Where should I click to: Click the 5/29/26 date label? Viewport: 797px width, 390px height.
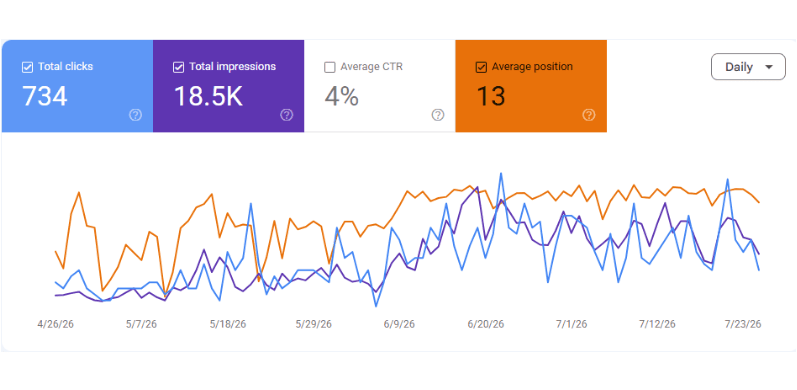314,324
